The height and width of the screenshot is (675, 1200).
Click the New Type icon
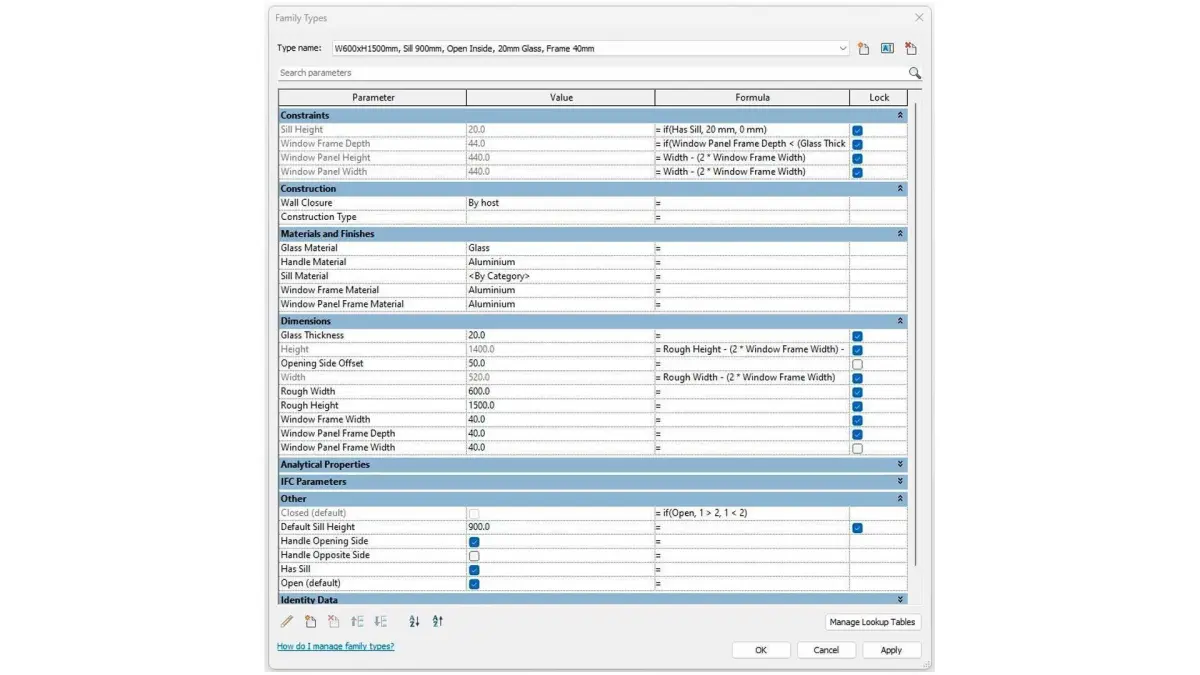pyautogui.click(x=864, y=48)
